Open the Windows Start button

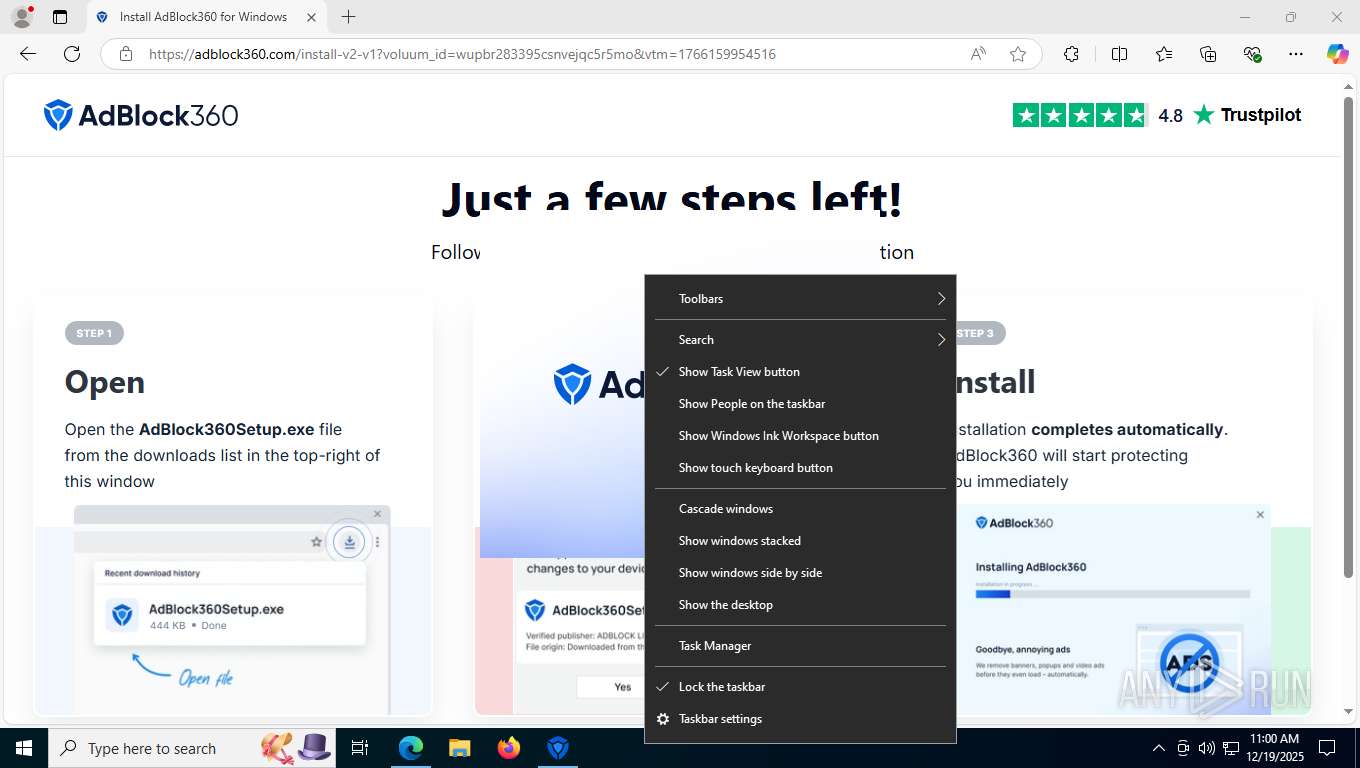(x=23, y=748)
